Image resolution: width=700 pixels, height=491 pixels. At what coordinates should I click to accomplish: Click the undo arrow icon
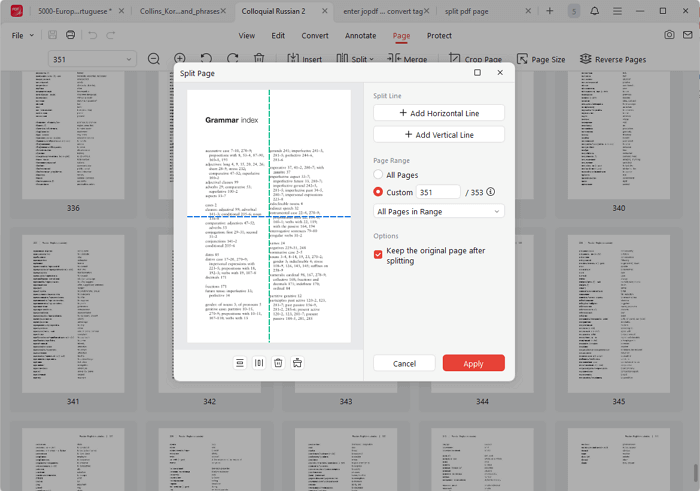(92, 35)
